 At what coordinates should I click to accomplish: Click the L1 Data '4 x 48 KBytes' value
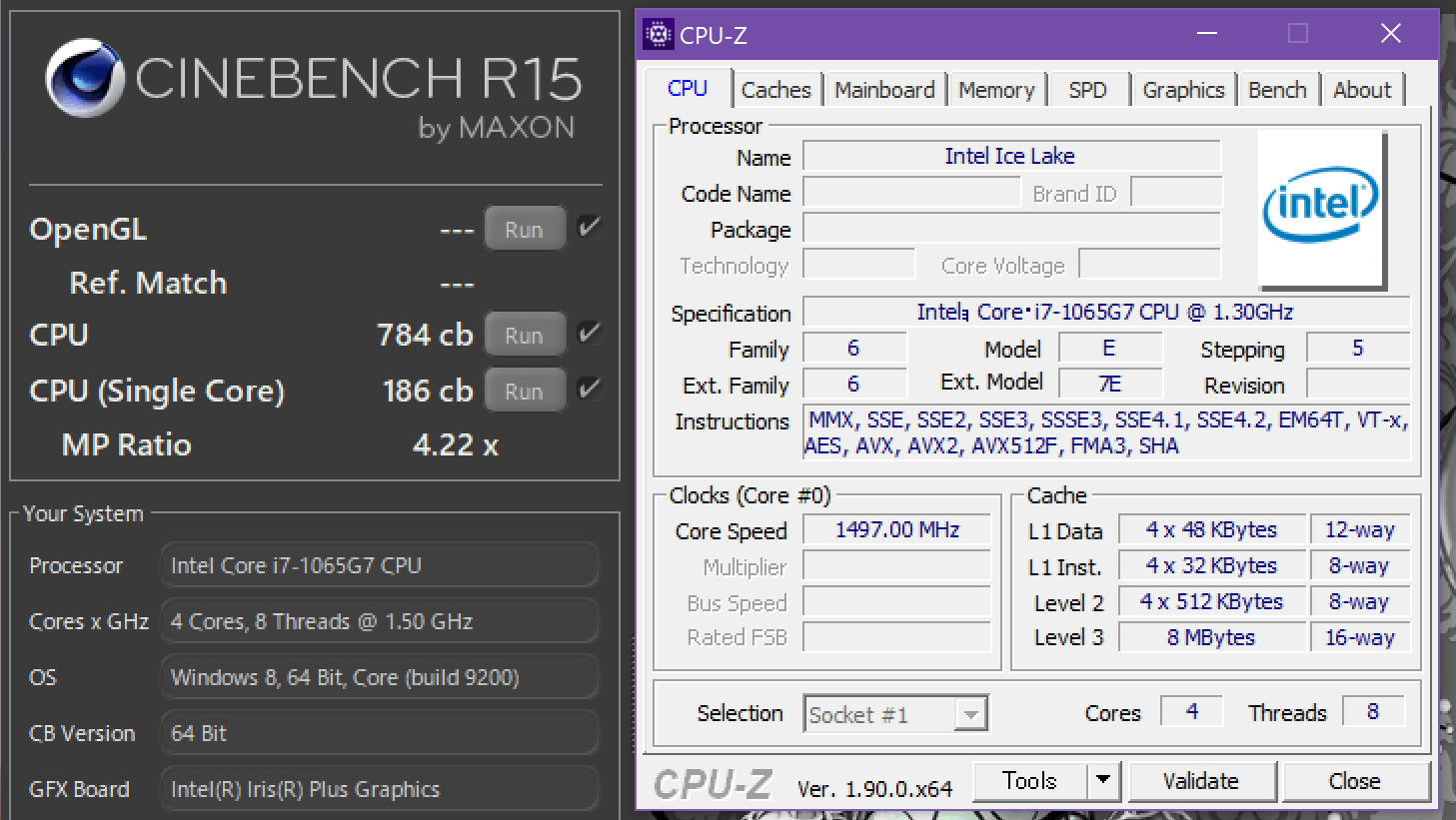point(1211,529)
